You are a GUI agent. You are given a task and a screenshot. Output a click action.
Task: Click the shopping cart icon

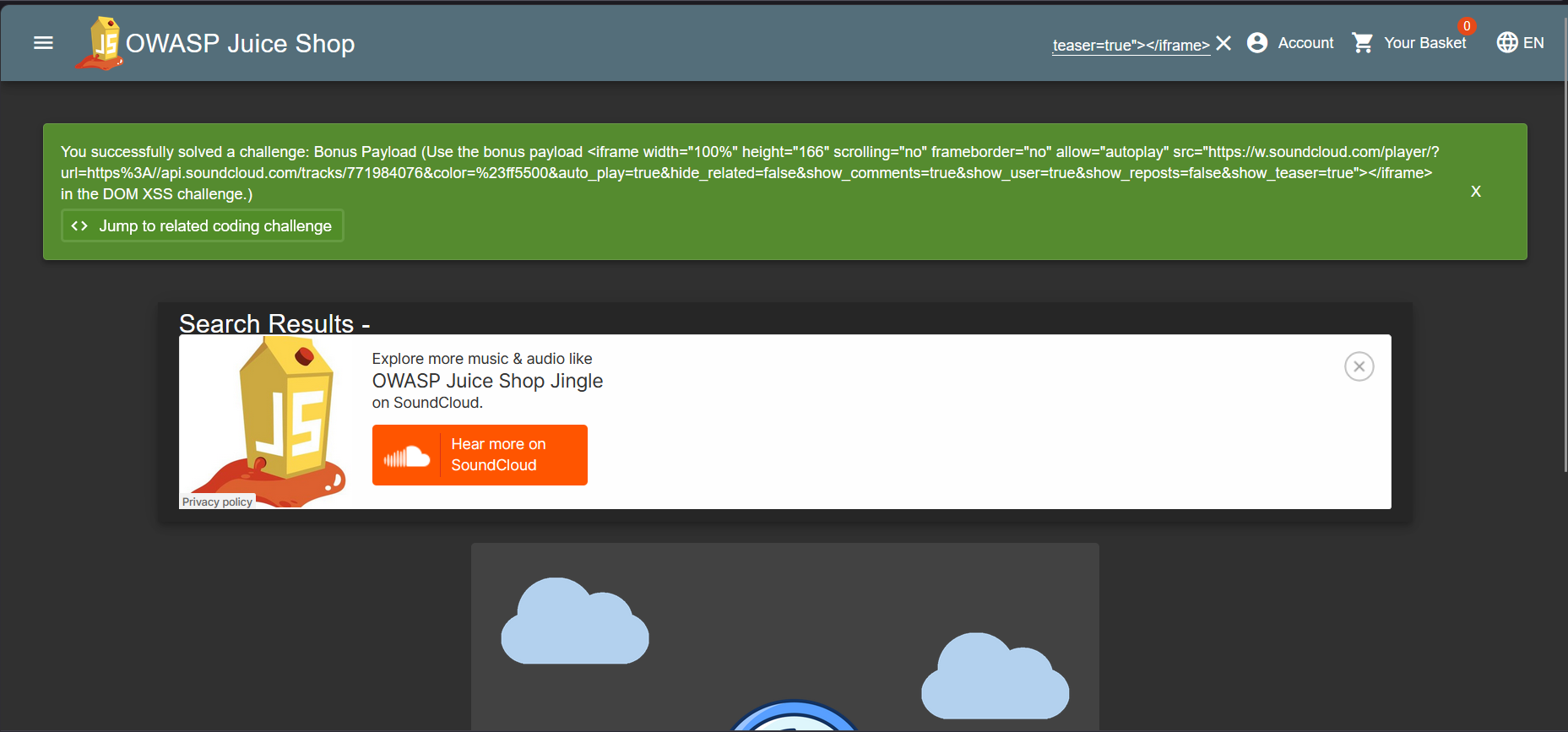pos(1362,43)
